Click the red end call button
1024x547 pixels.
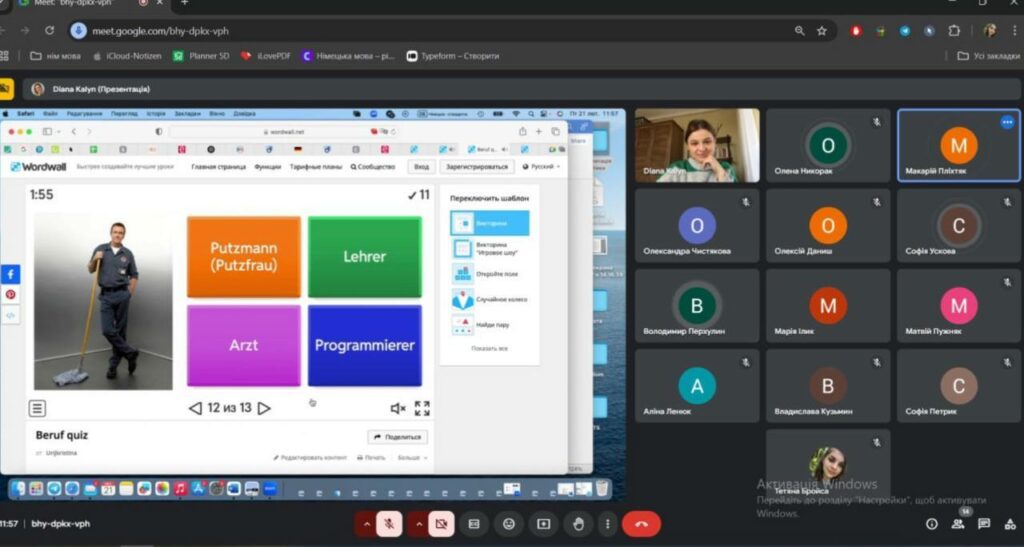pyautogui.click(x=641, y=523)
